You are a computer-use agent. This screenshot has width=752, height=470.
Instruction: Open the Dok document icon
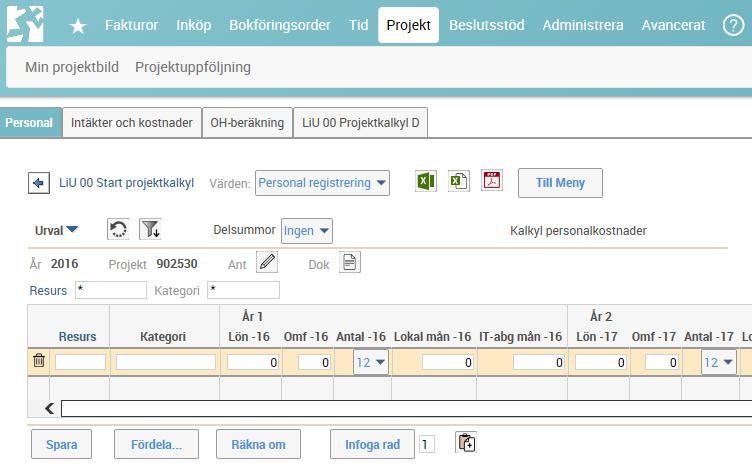350,262
